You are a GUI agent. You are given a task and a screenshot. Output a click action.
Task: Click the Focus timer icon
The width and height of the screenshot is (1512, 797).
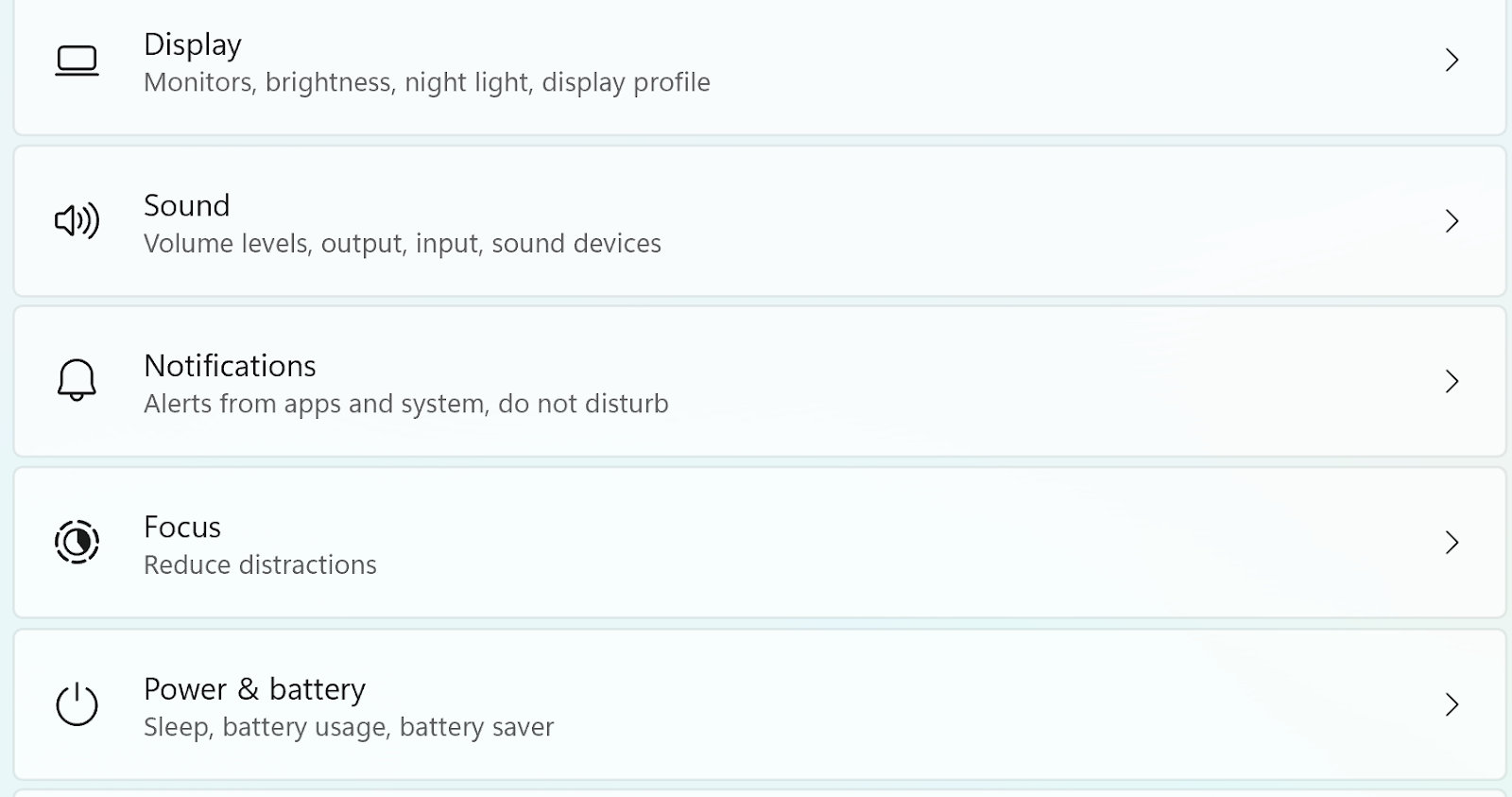[x=77, y=542]
